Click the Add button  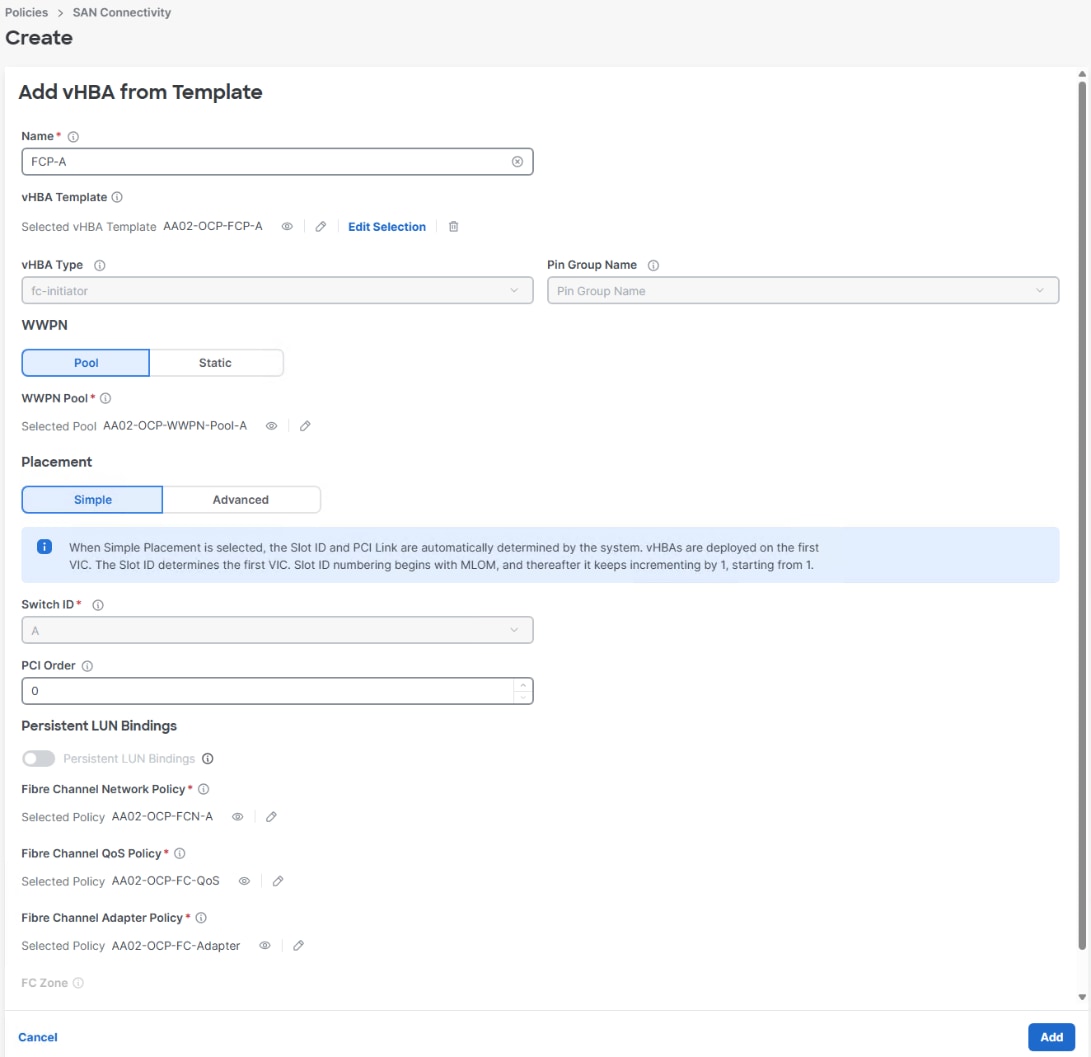pos(1051,1037)
